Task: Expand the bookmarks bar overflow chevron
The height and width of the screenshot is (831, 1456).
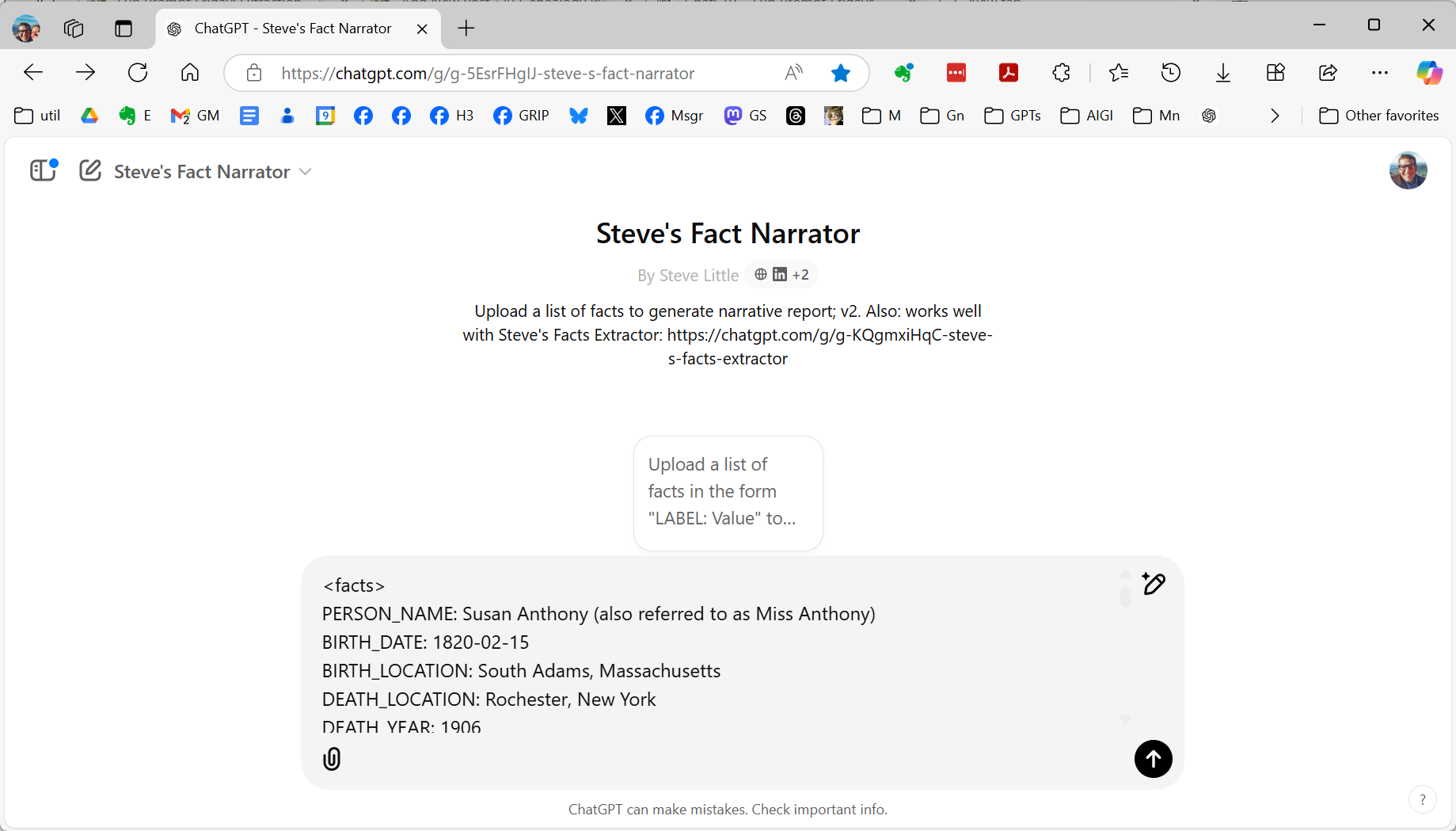Action: (1275, 116)
